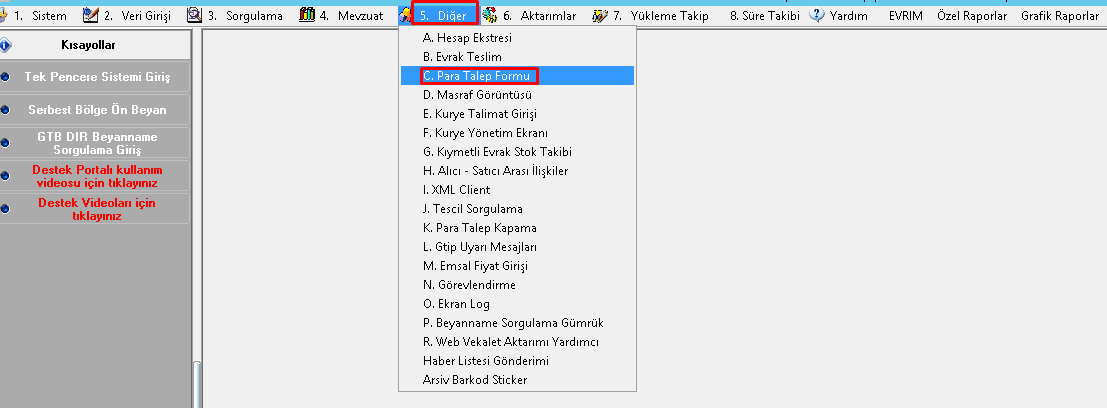Screen dimensions: 1107x408
Task: Click bullet icon beside Serbest Bölge Ön Beyan
Action: pyautogui.click(x=6, y=110)
